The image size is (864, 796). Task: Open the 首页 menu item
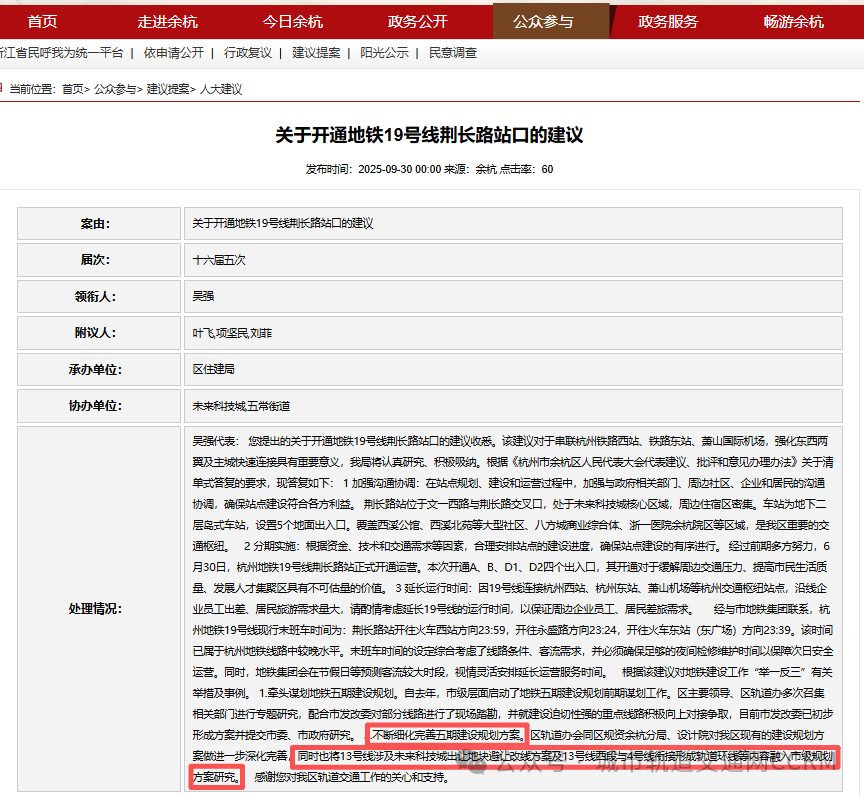point(42,21)
